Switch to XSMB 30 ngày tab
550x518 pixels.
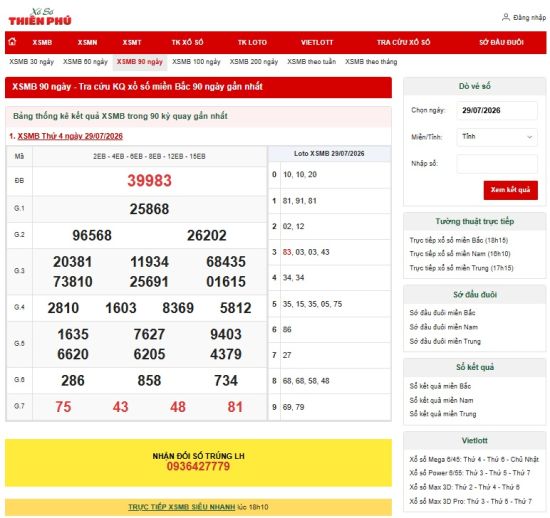(x=32, y=62)
